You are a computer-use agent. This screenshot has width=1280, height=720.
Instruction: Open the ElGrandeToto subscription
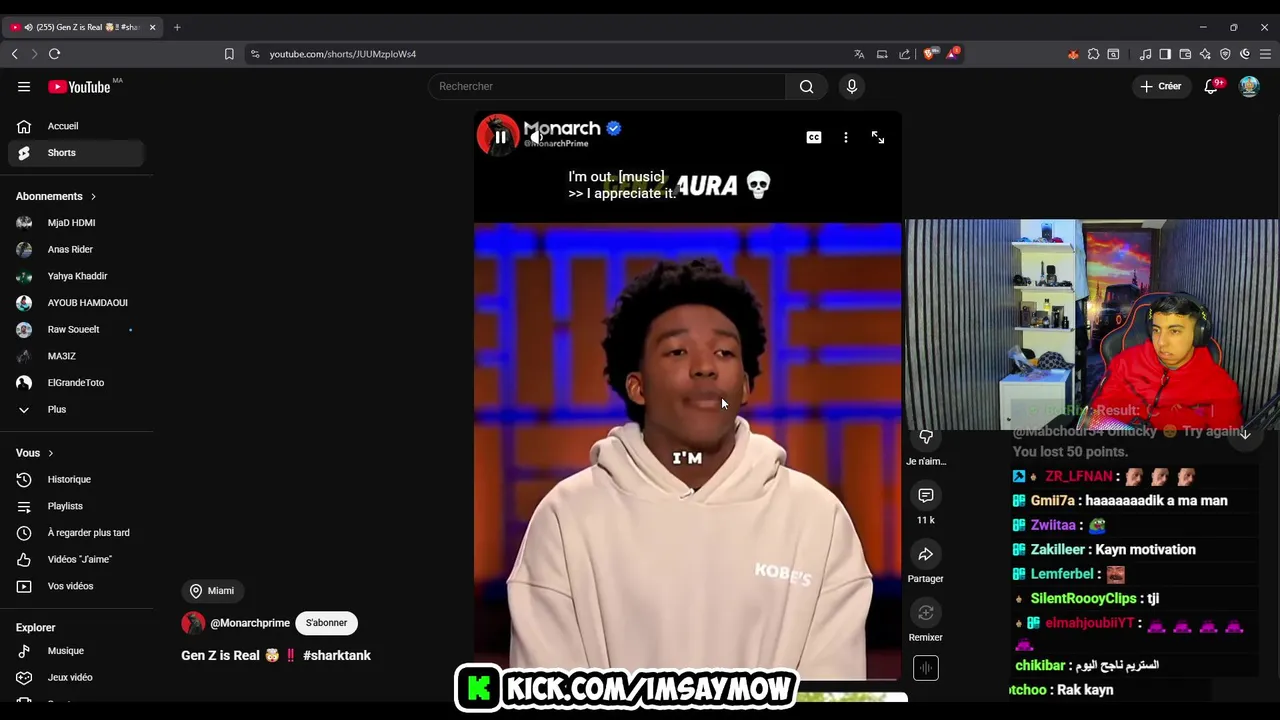click(76, 383)
